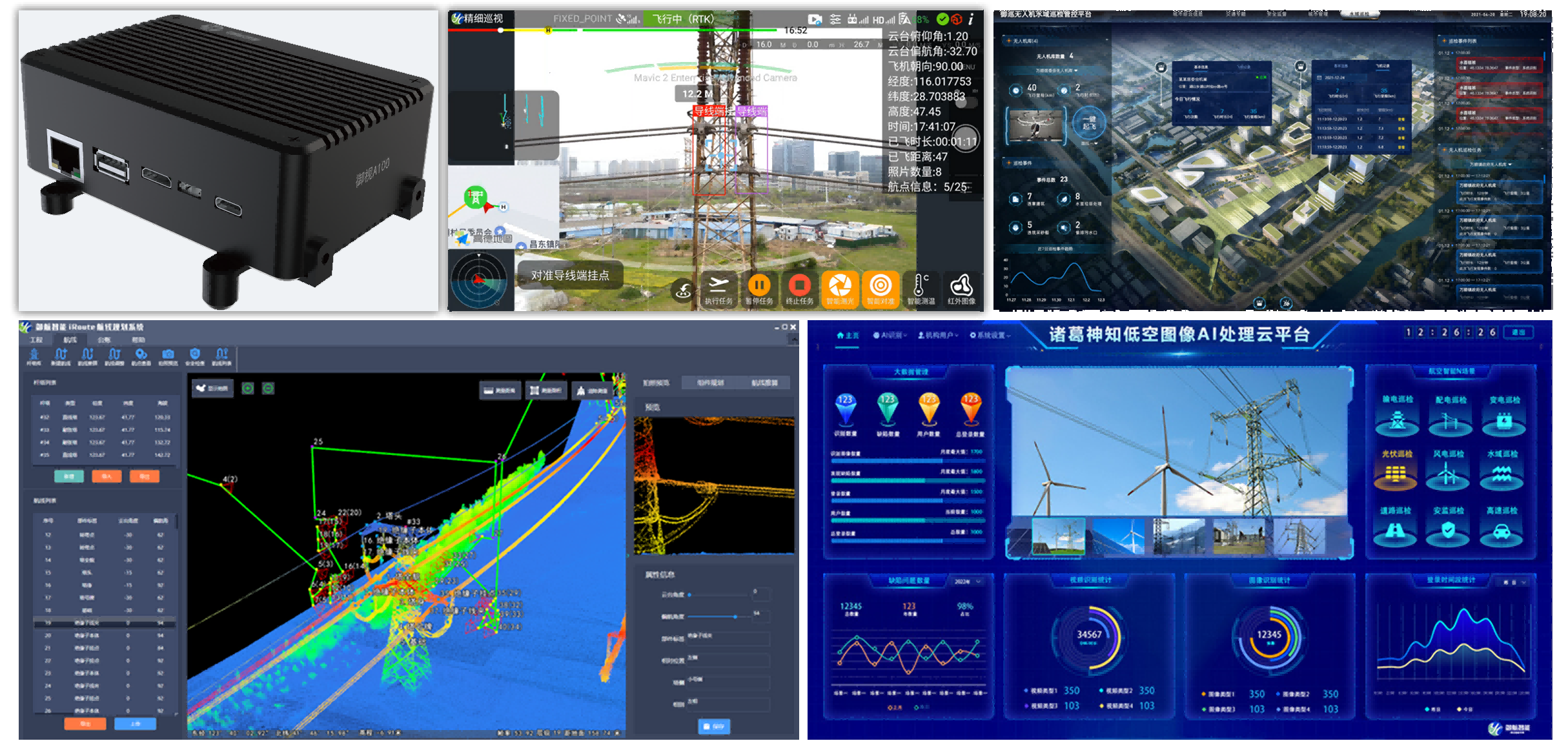
Task: Expand the 机构用户 dropdown menu
Action: click(938, 335)
